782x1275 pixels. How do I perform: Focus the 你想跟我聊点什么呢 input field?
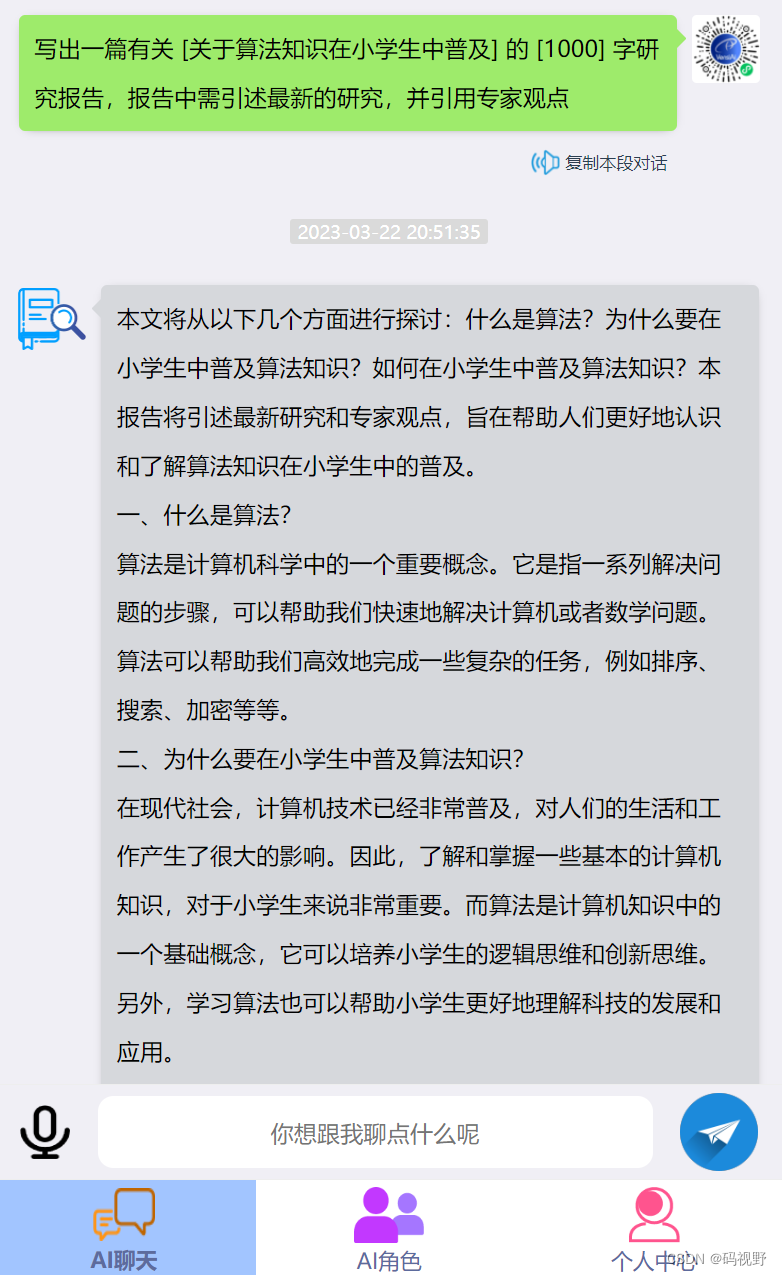tap(375, 1132)
